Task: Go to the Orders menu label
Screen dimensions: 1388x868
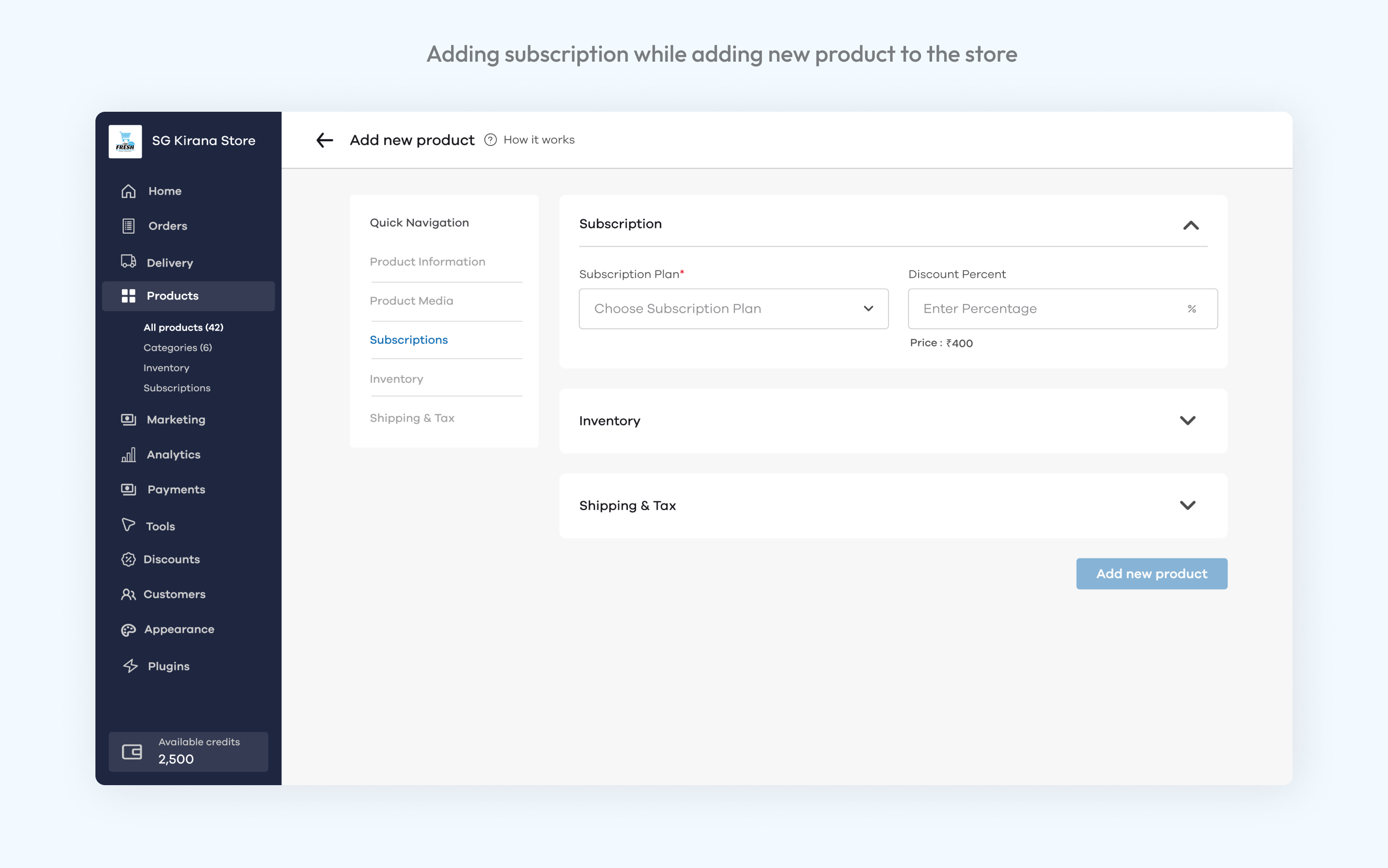Action: (168, 226)
